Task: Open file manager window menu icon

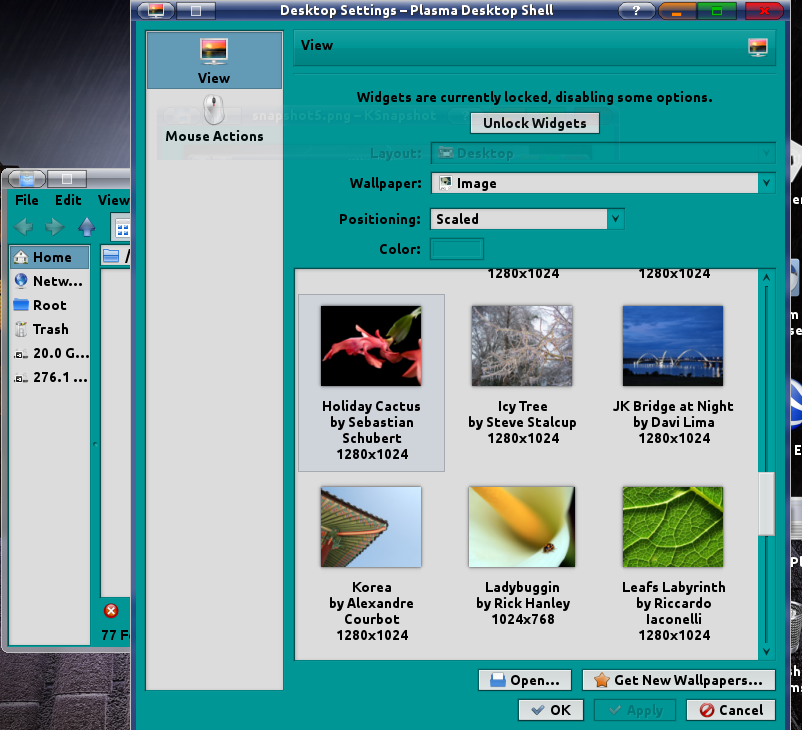Action: (x=27, y=179)
